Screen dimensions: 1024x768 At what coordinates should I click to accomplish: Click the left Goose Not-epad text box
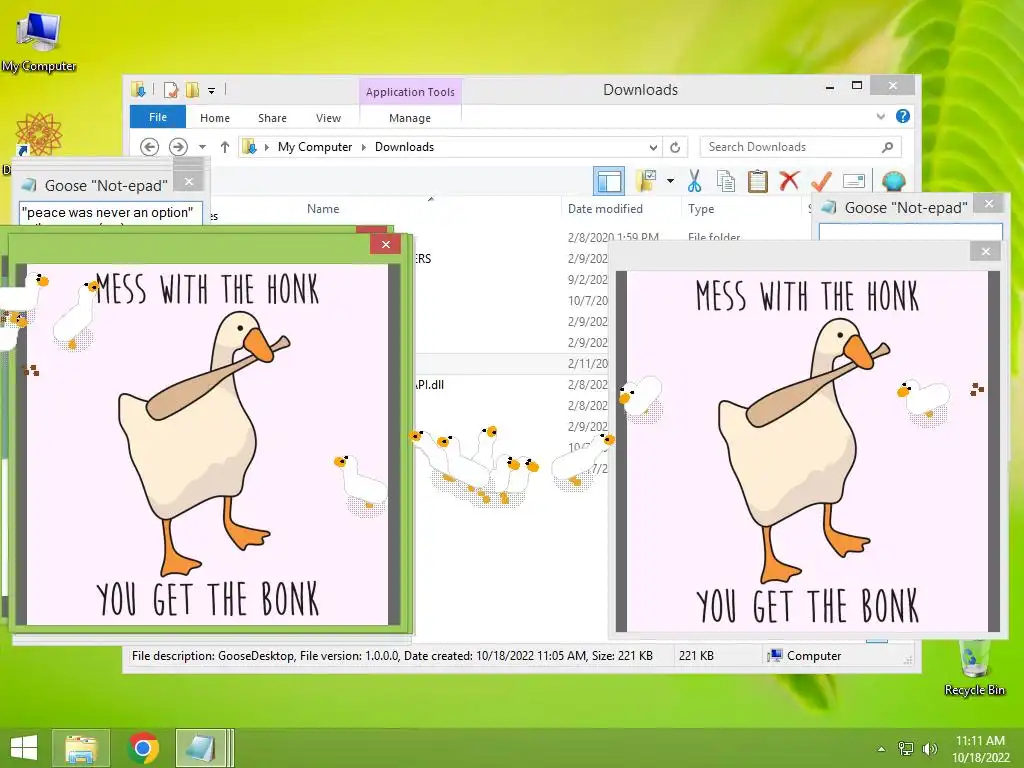110,214
